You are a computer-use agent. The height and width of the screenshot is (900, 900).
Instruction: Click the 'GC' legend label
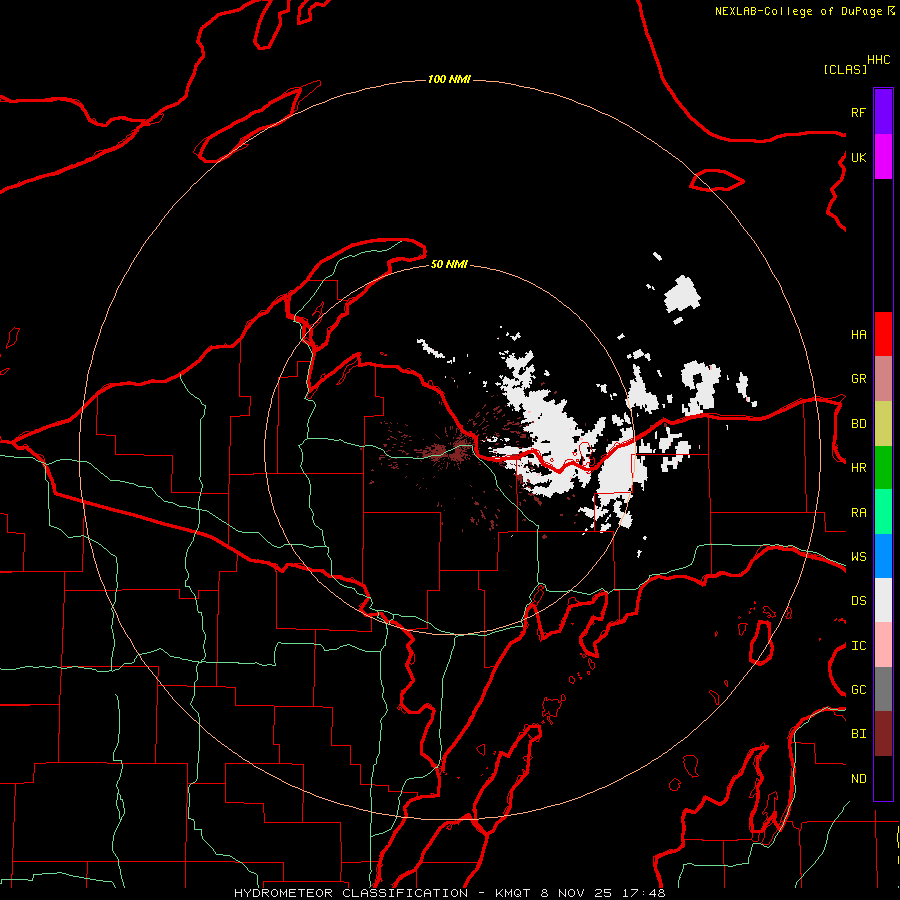point(858,690)
